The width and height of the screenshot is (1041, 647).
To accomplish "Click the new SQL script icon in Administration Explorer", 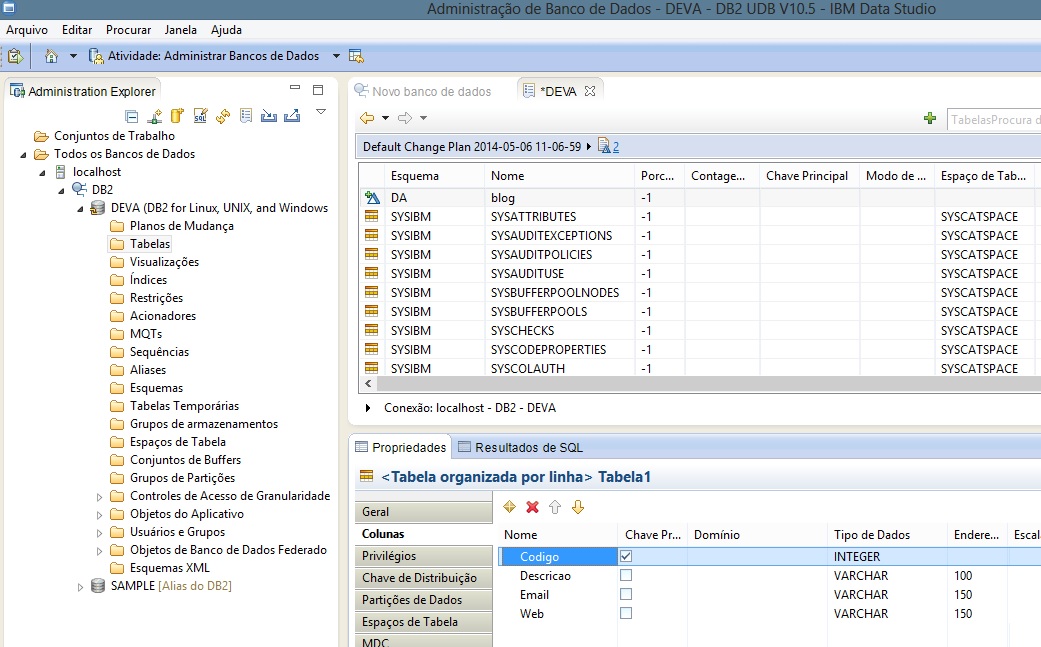I will [200, 116].
